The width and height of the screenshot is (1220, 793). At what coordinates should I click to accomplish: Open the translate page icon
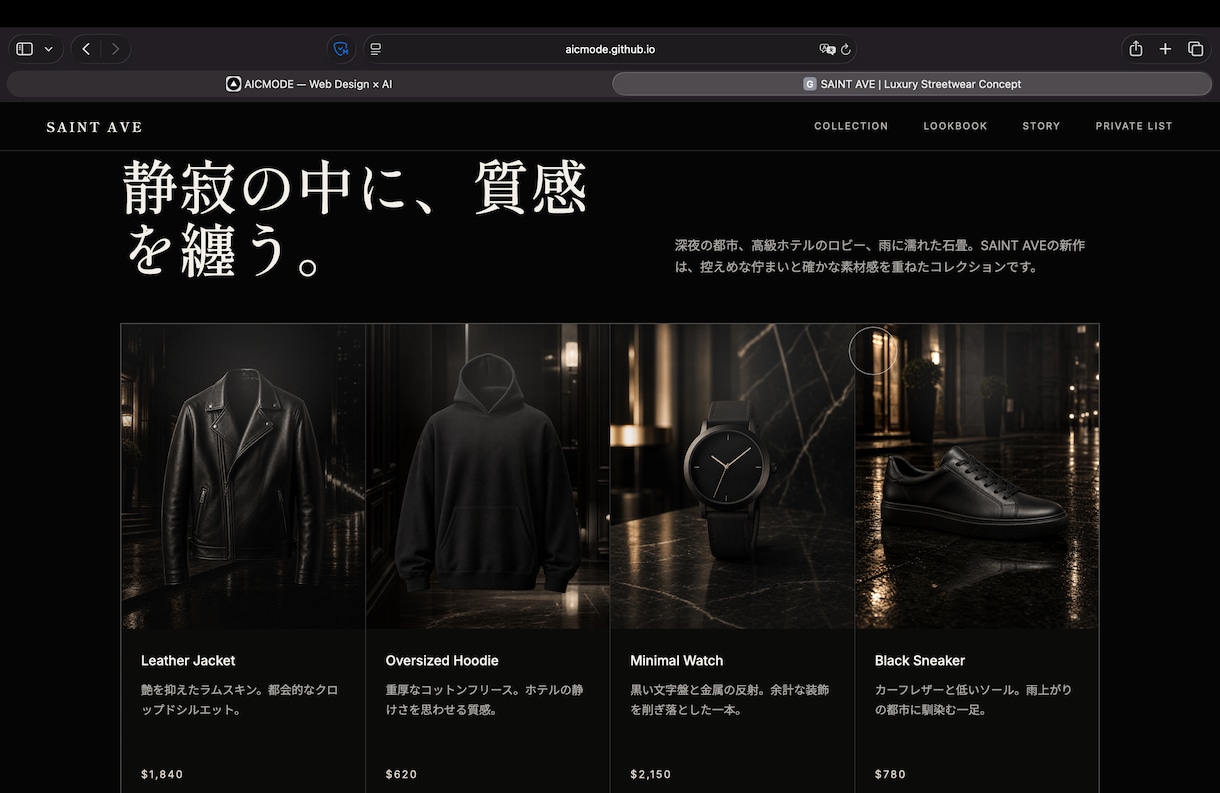coord(827,49)
